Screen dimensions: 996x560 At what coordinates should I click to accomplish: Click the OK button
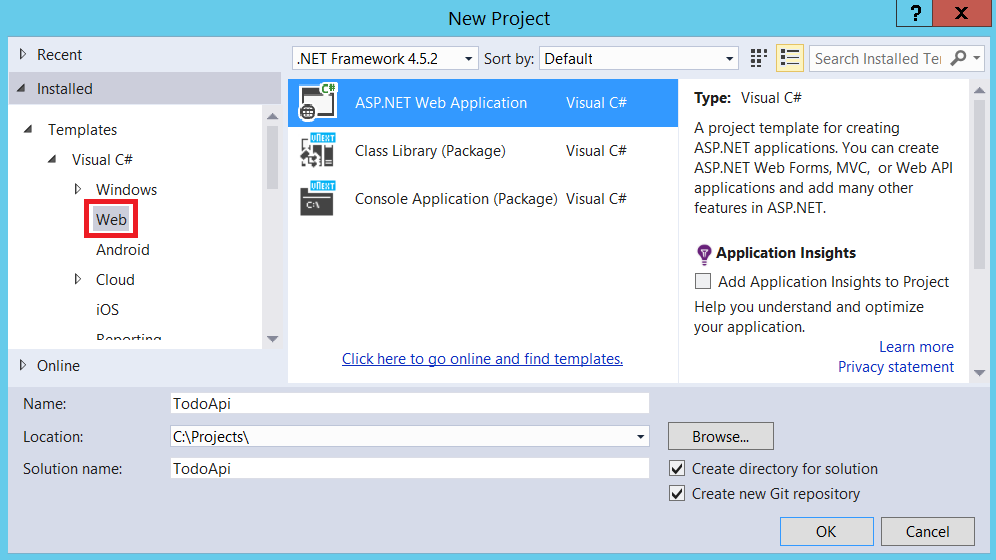point(826,531)
